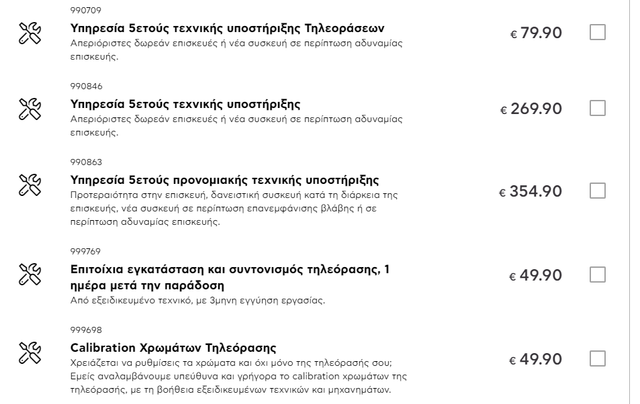This screenshot has width=640, height=404.
Task: Open 'Υπηρεσία 5ετούς τεχνικής υποστήριξης Τηλεοράσεων' title
Action: click(227, 28)
